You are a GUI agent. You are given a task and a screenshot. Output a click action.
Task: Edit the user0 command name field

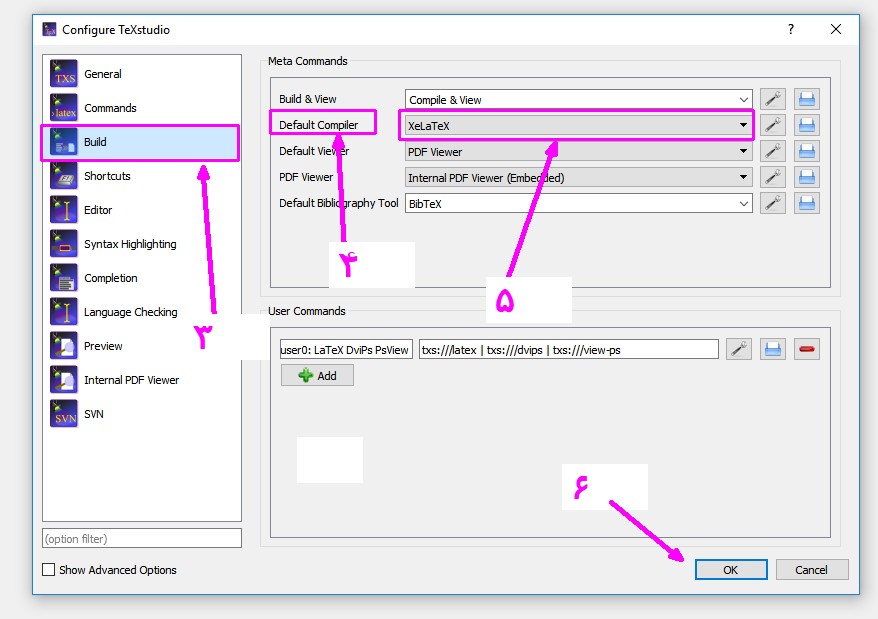point(345,350)
